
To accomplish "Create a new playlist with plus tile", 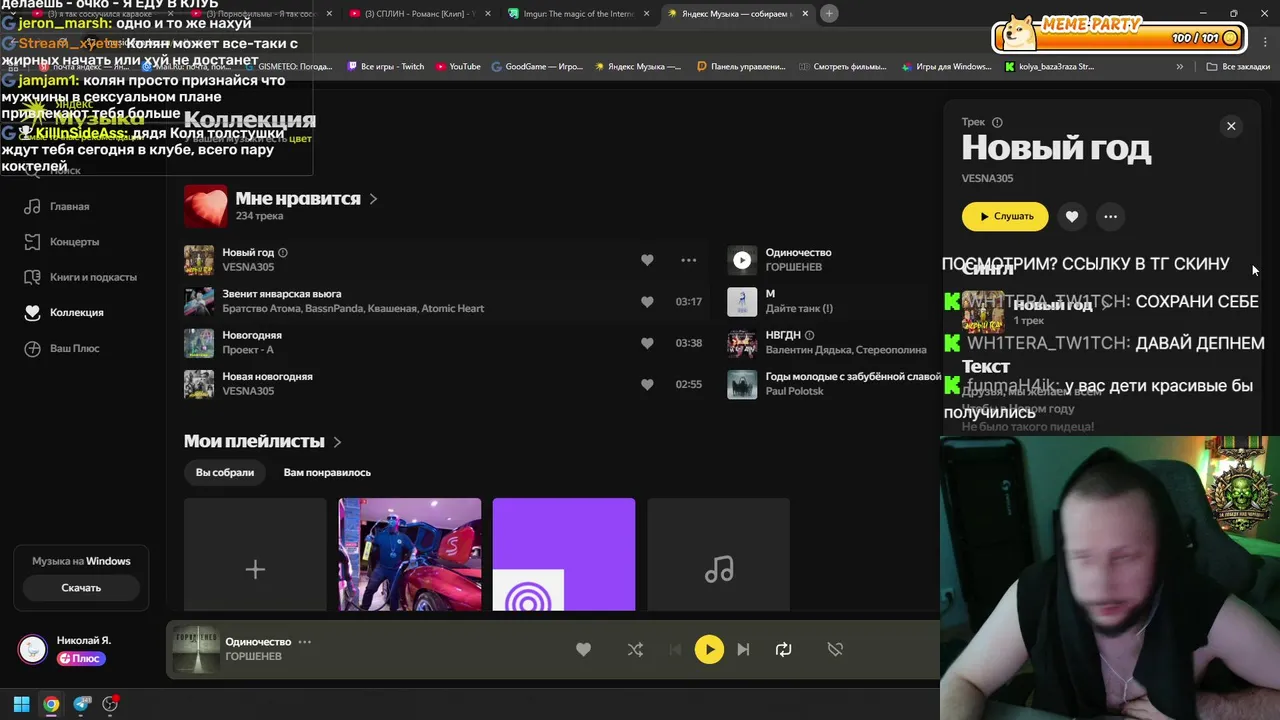I will pyautogui.click(x=255, y=554).
